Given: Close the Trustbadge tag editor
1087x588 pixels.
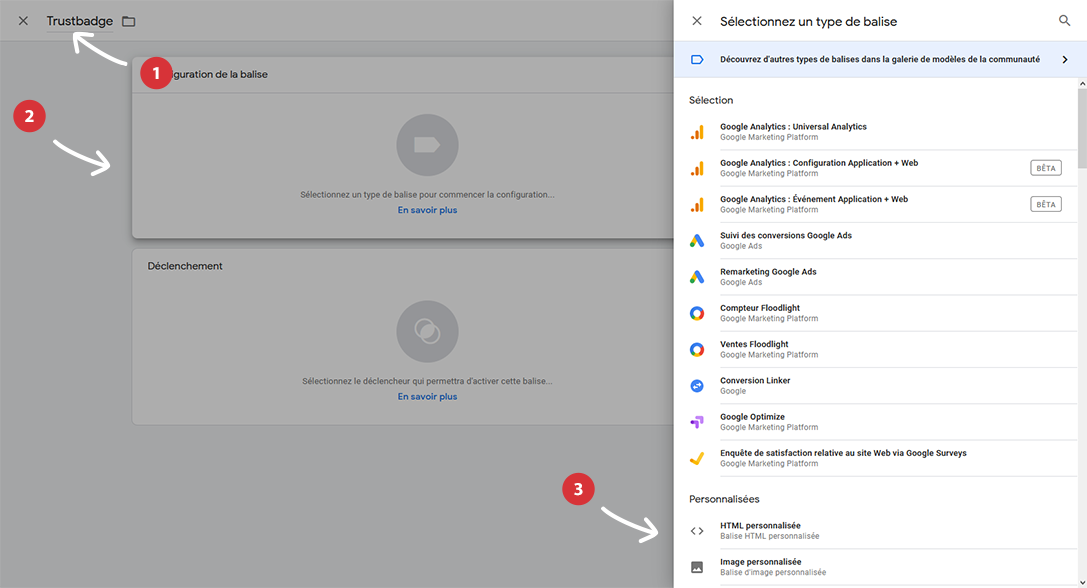Looking at the screenshot, I should [x=23, y=21].
